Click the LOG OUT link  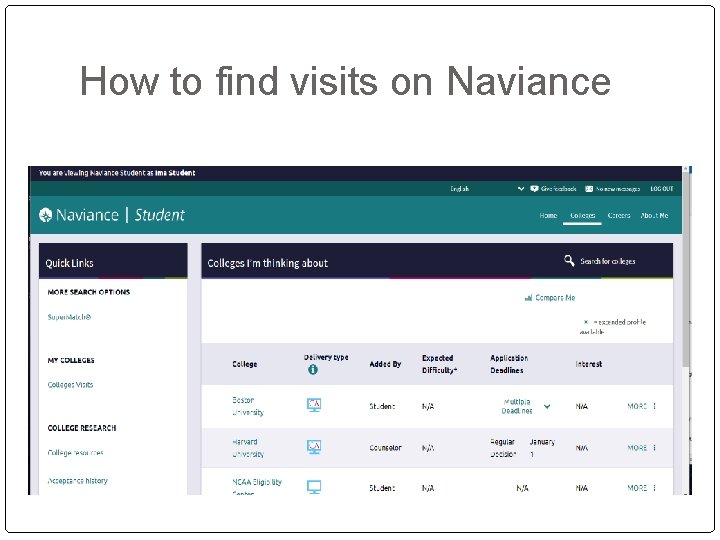coord(662,189)
